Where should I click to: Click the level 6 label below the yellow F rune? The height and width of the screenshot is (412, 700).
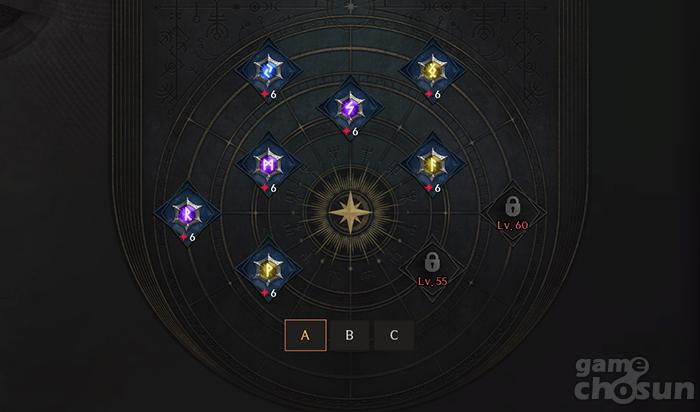coord(433,188)
